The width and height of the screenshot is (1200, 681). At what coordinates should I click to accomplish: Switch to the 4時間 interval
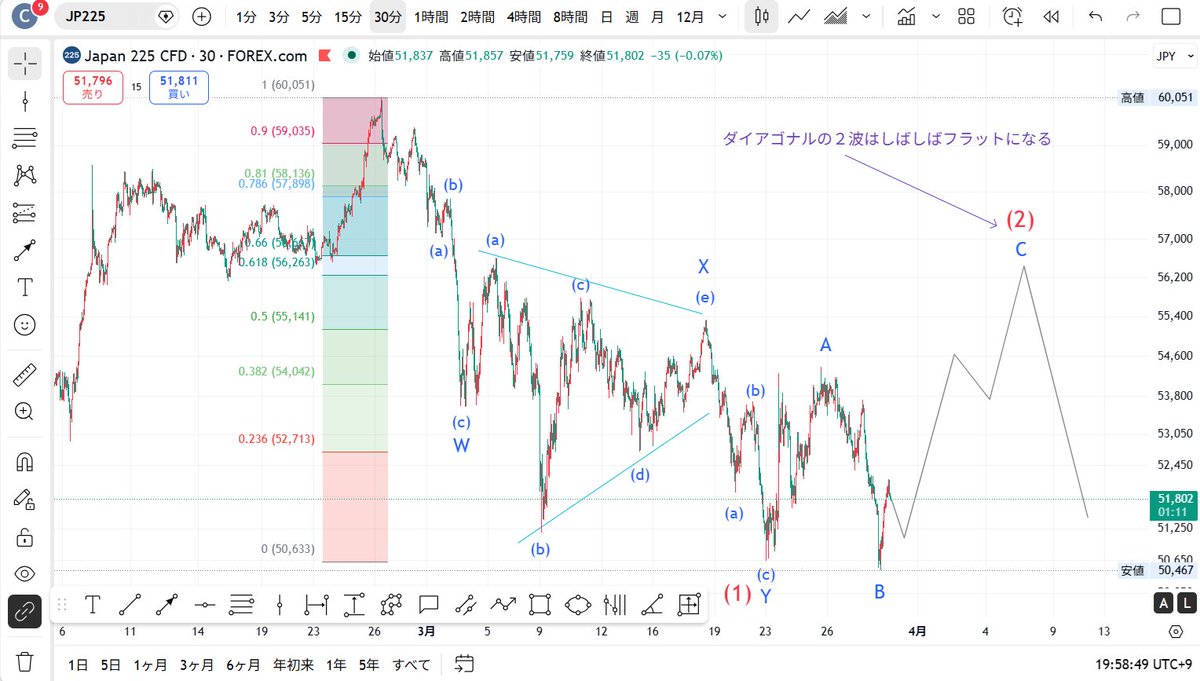[x=525, y=16]
